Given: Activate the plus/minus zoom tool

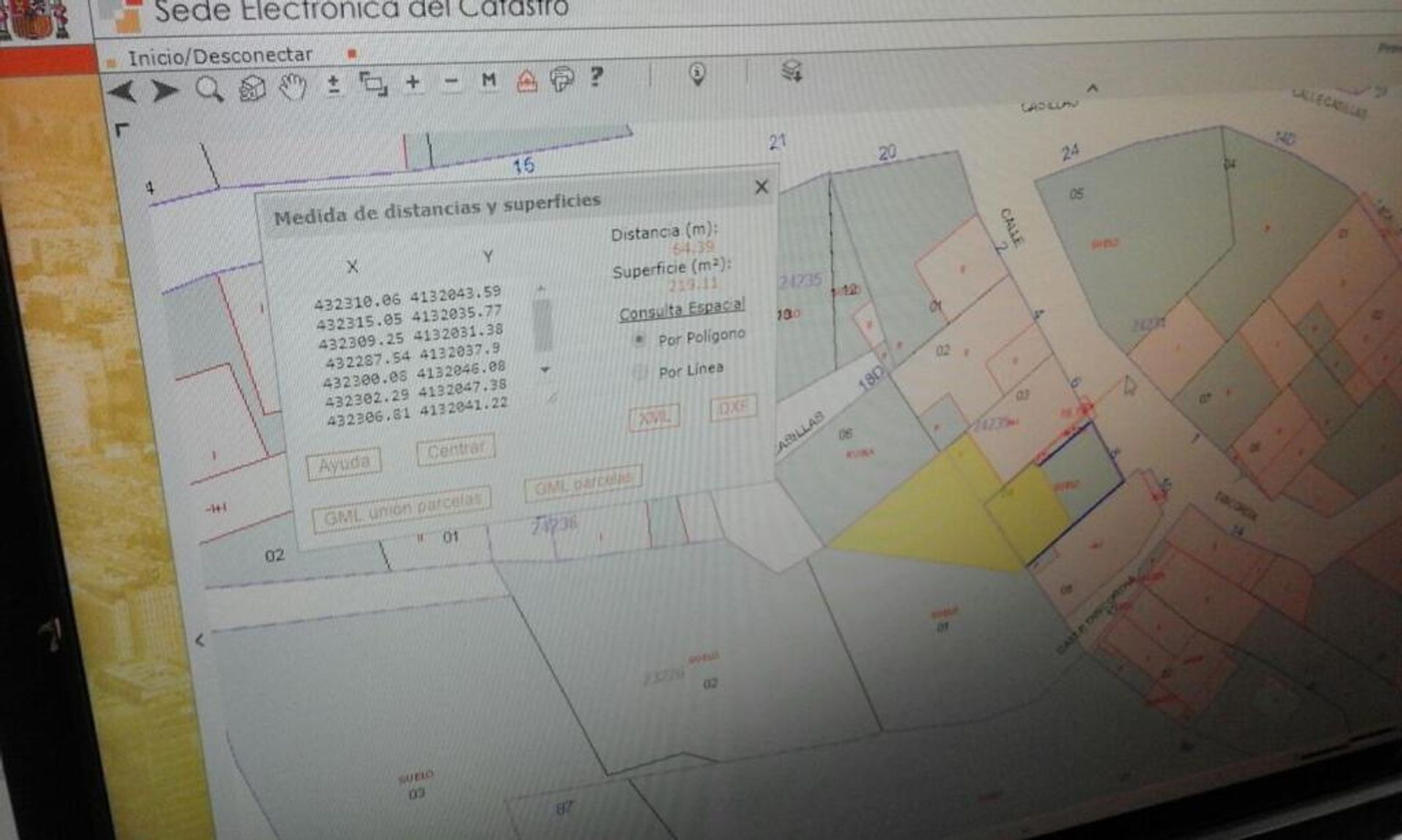Looking at the screenshot, I should (x=333, y=85).
